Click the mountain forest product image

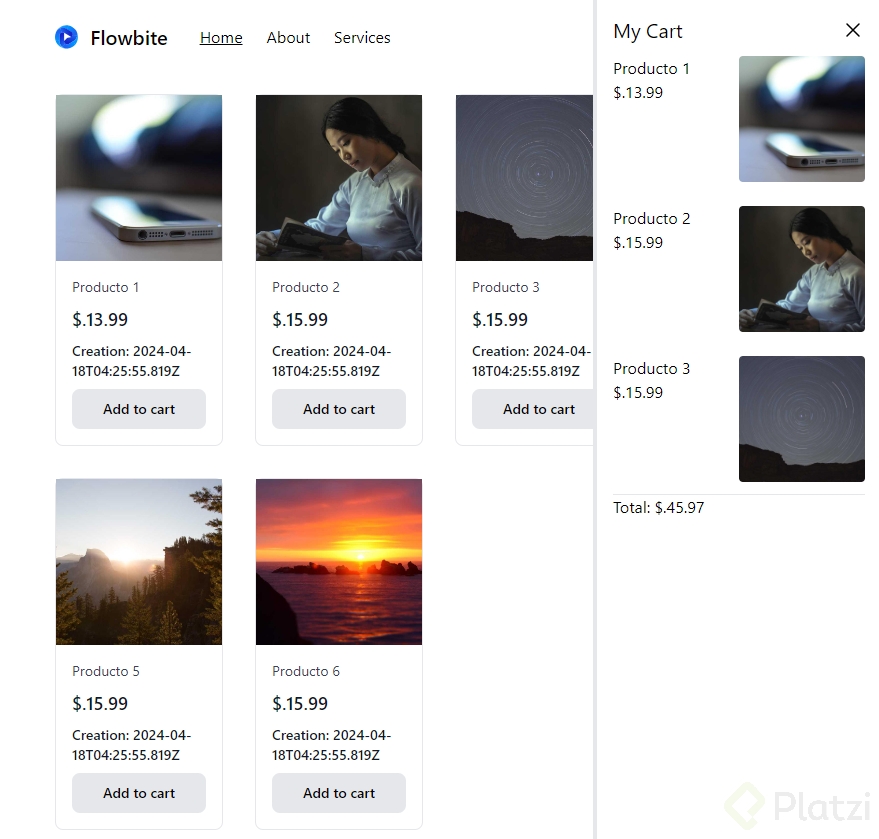pyautogui.click(x=139, y=562)
